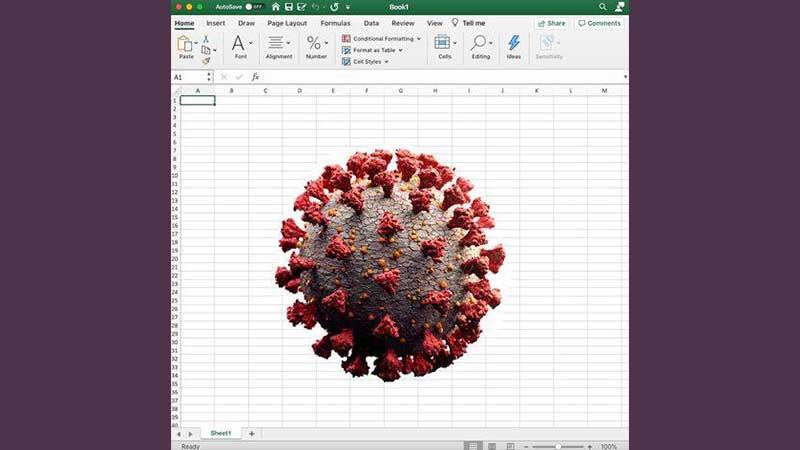Switch to Normal view icon in status bar
The height and width of the screenshot is (450, 800).
(x=473, y=446)
